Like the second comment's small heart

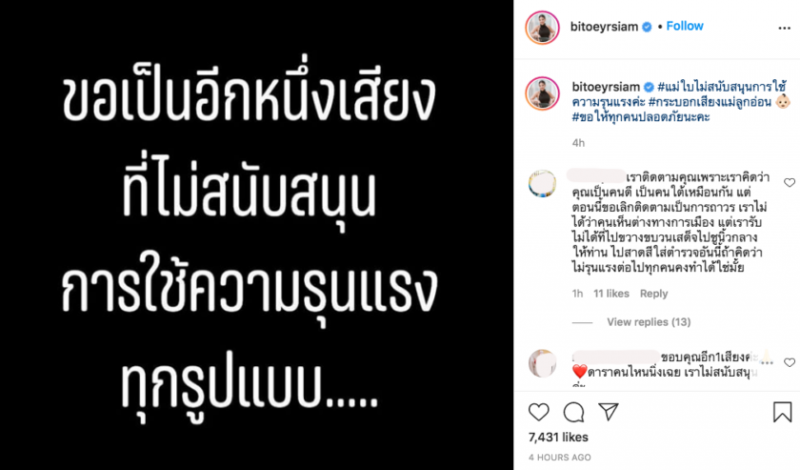[x=789, y=362]
